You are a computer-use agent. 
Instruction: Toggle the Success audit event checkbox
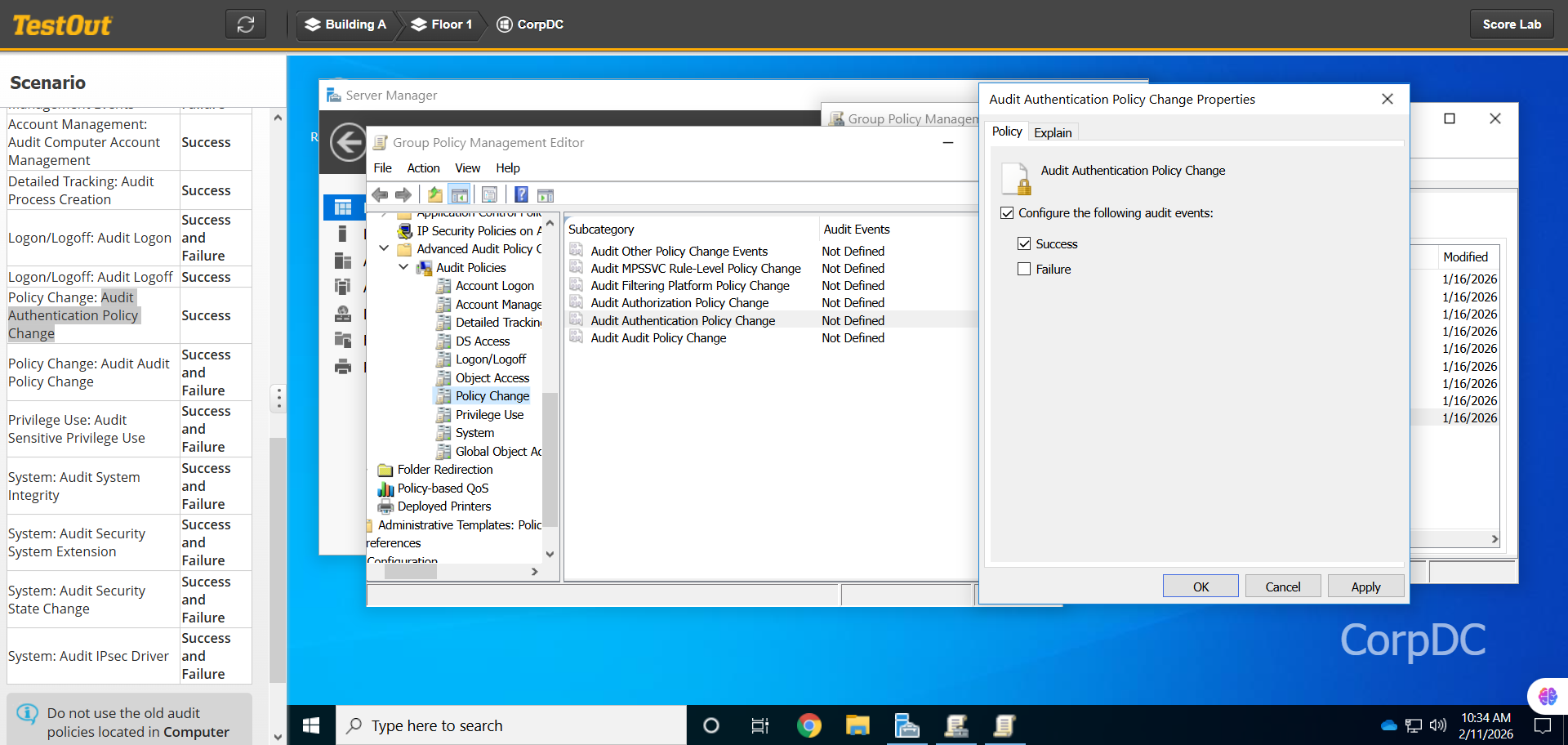[x=1024, y=244]
